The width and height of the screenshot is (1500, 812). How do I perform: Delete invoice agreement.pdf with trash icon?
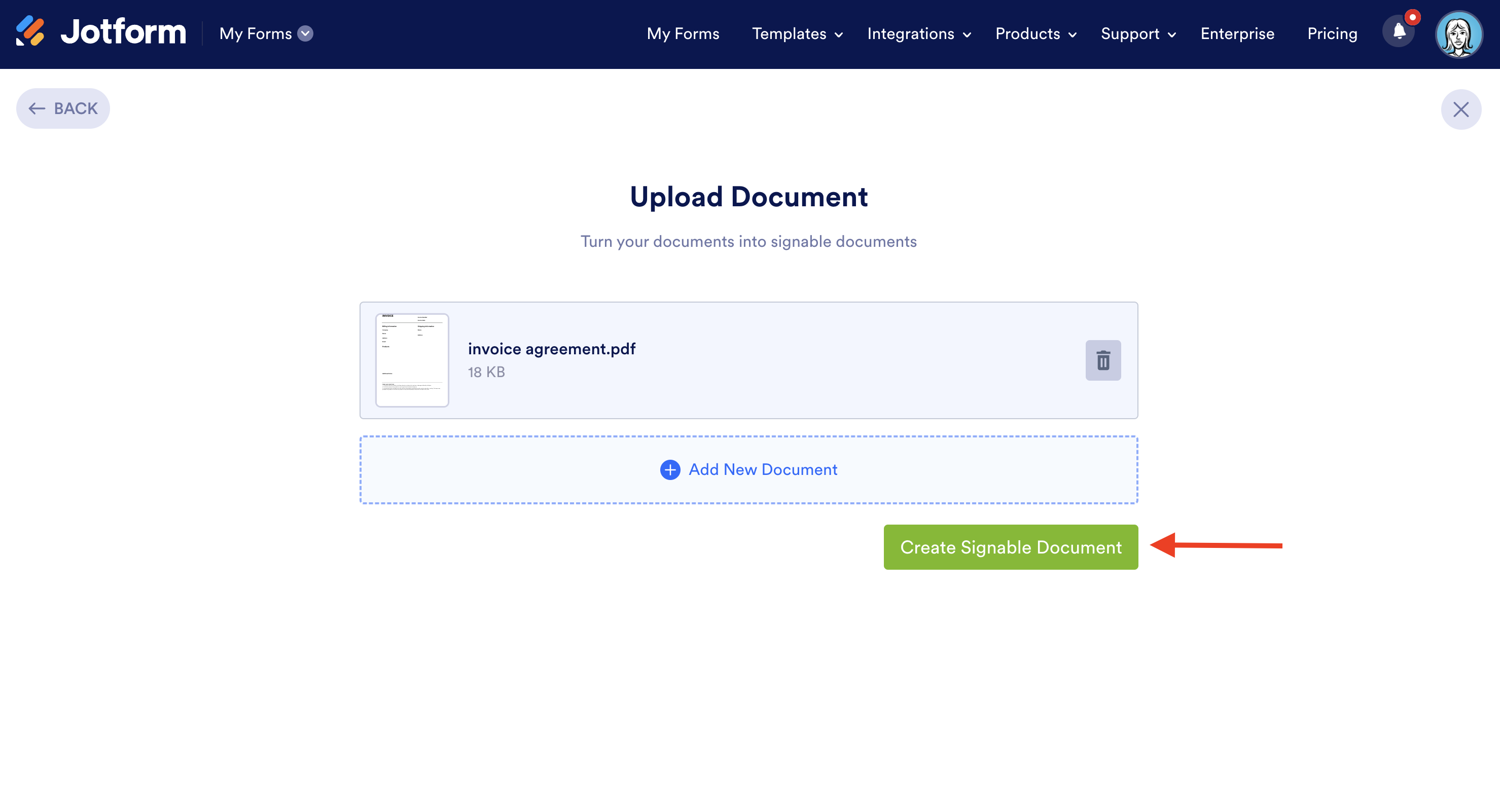coord(1103,360)
